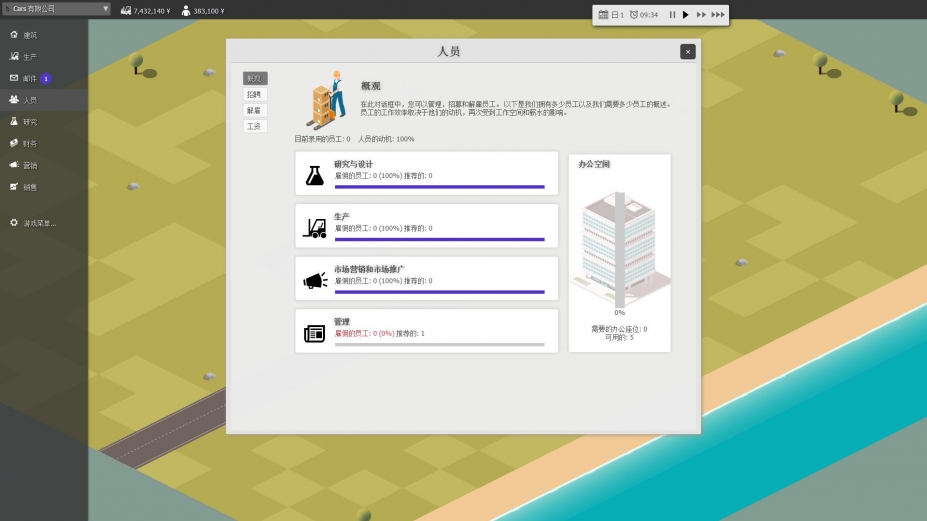Open the 建筑 building menu icon

coord(14,35)
